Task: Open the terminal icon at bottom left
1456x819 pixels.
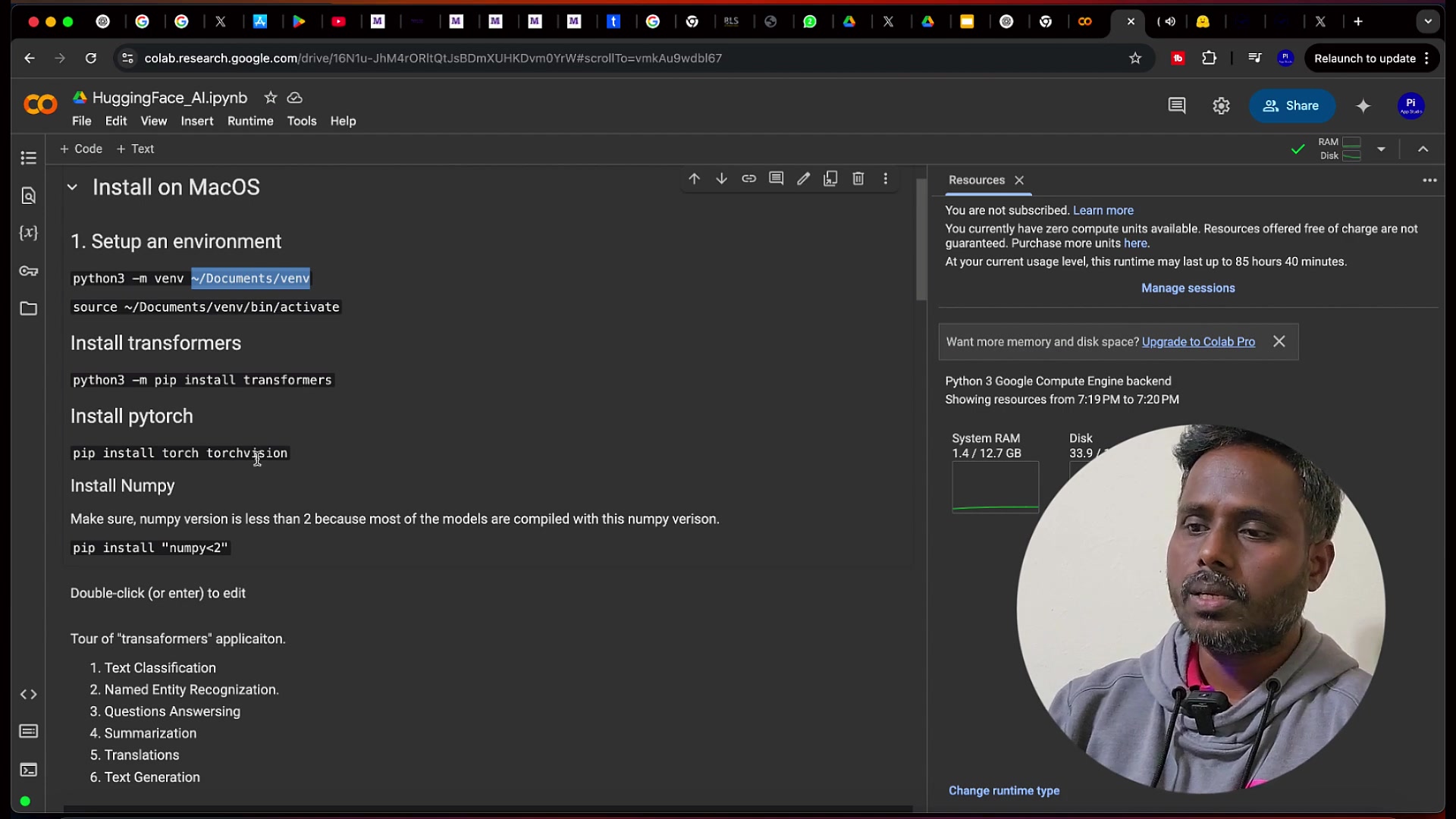Action: 28,770
